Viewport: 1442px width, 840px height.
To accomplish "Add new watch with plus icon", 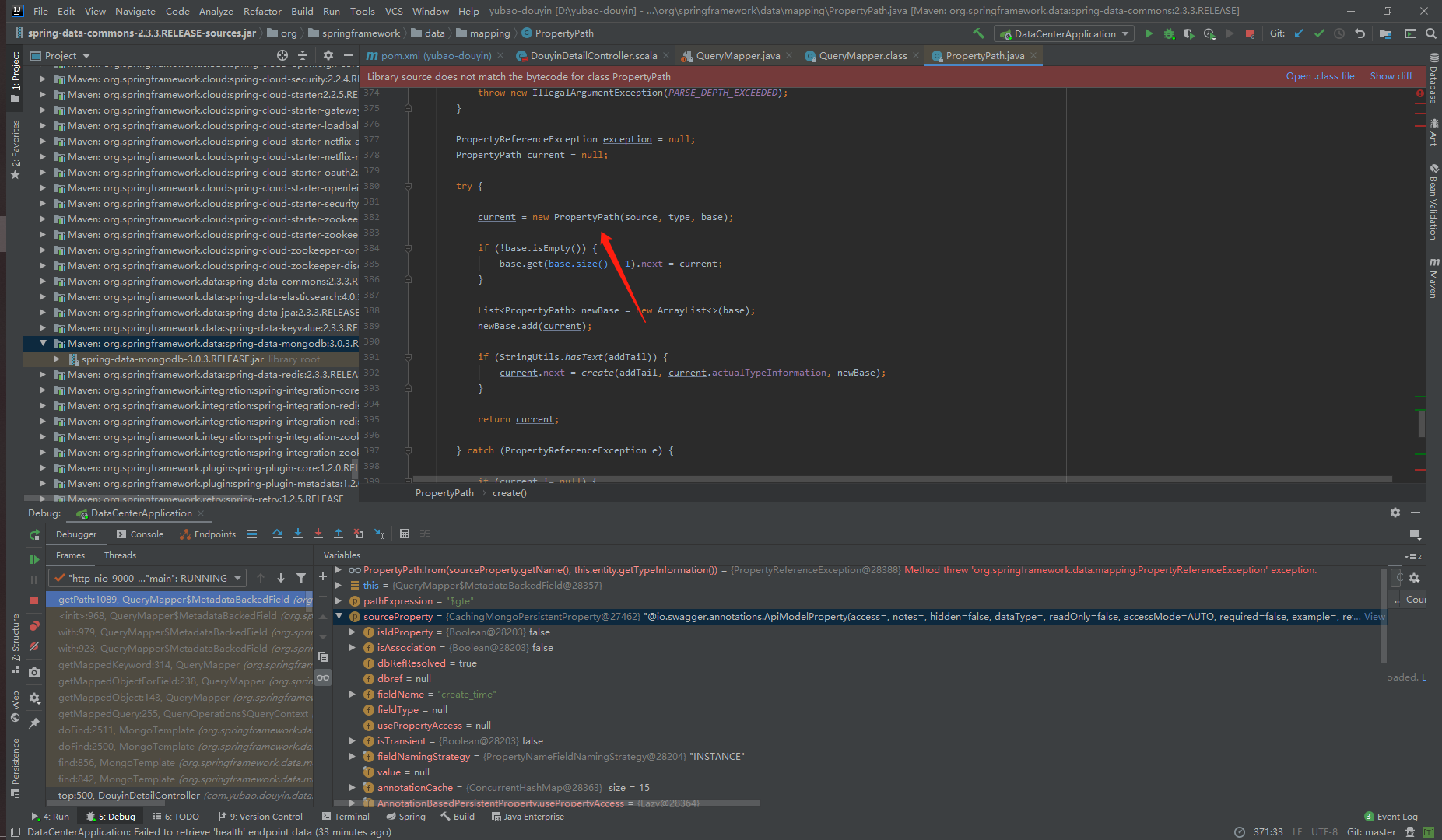I will coord(323,576).
